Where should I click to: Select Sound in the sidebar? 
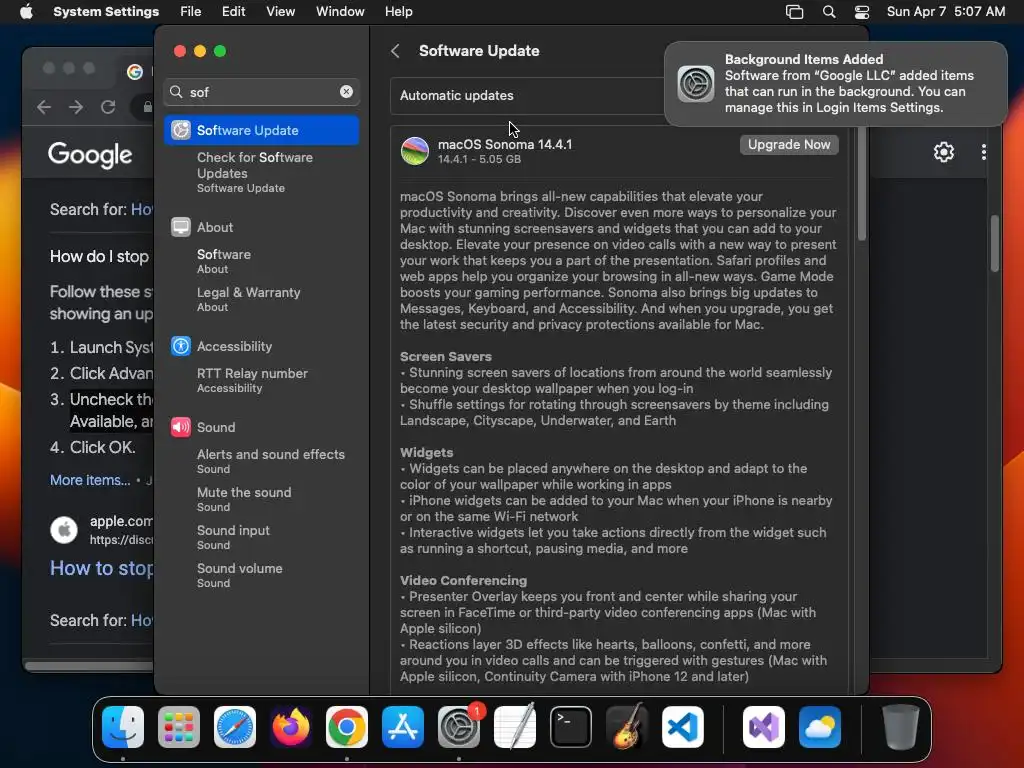pyautogui.click(x=261, y=427)
